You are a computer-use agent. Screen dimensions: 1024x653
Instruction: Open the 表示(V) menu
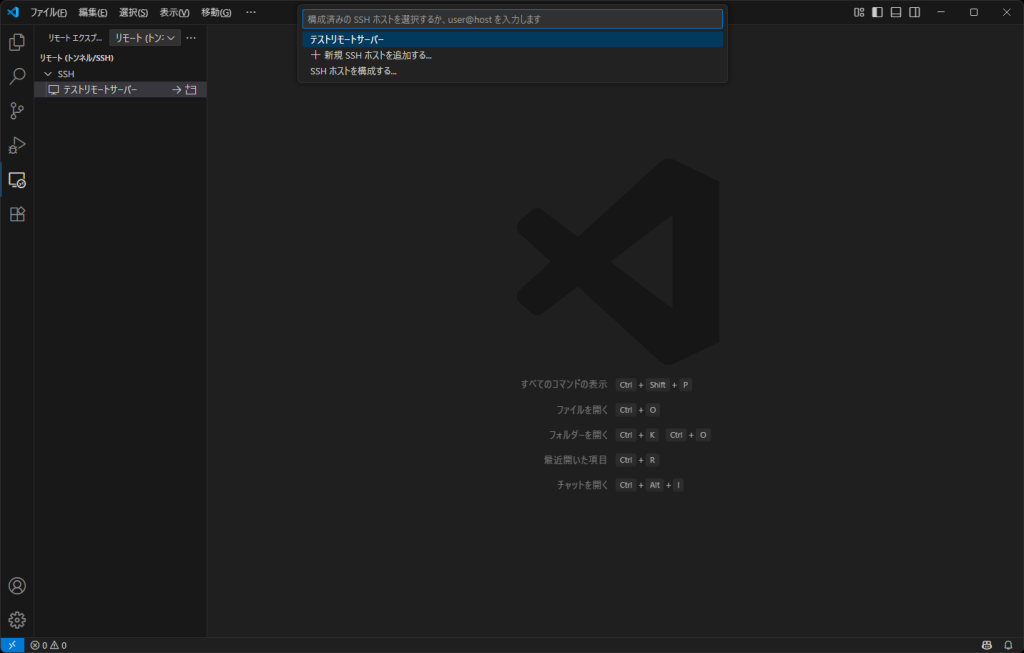click(x=174, y=12)
